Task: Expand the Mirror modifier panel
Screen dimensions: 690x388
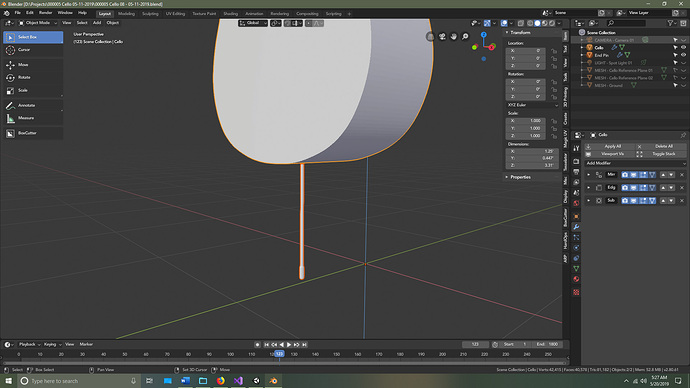Action: (589, 175)
